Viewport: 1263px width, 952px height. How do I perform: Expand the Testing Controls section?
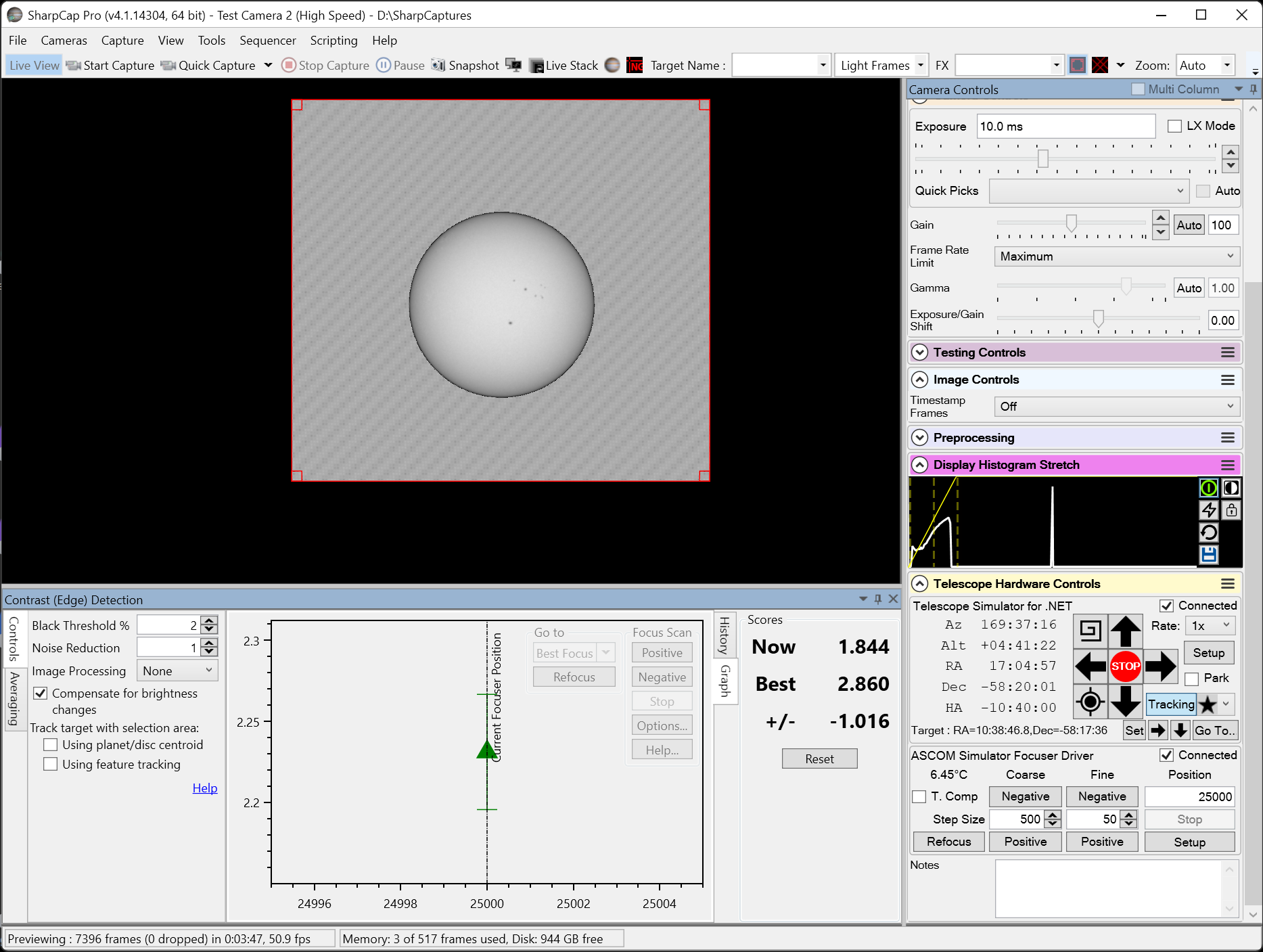tap(920, 353)
